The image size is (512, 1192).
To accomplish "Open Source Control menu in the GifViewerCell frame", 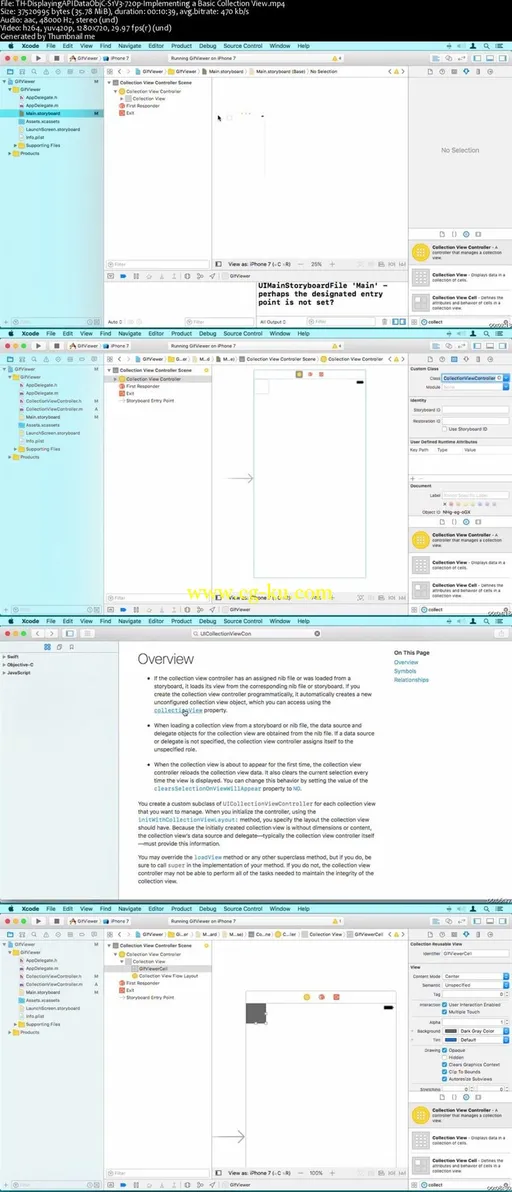I will point(242,908).
